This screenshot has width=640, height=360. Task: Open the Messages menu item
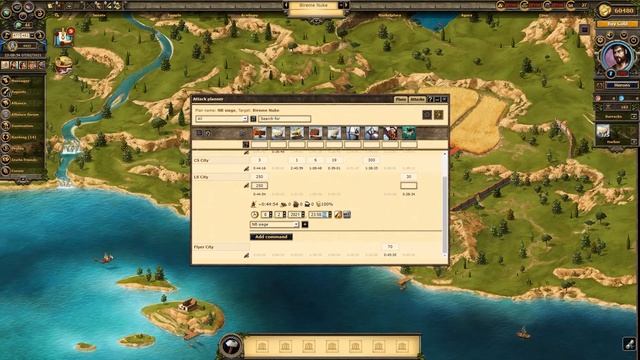click(x=22, y=81)
